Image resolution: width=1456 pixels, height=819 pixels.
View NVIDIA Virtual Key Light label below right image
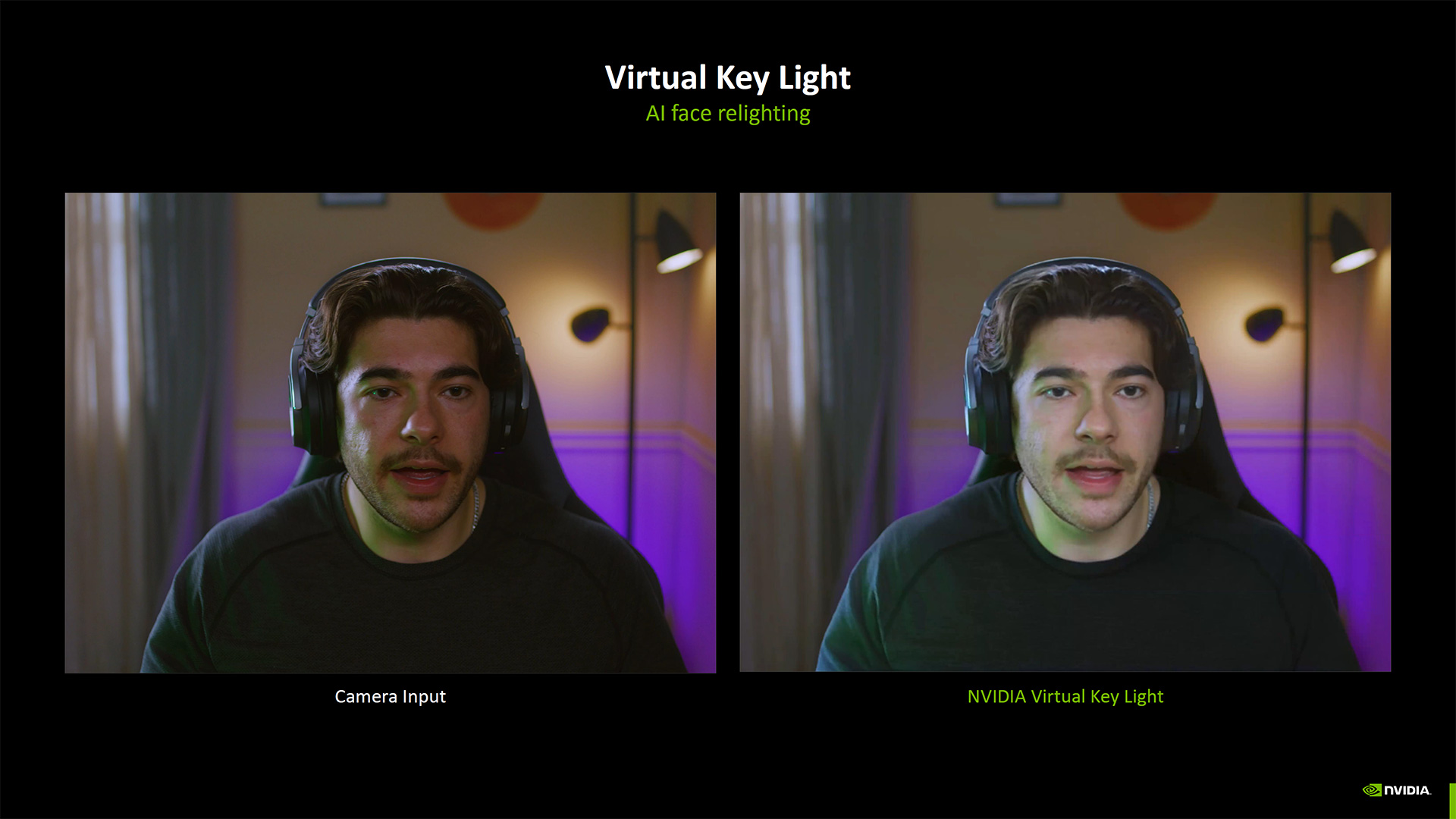click(1065, 696)
